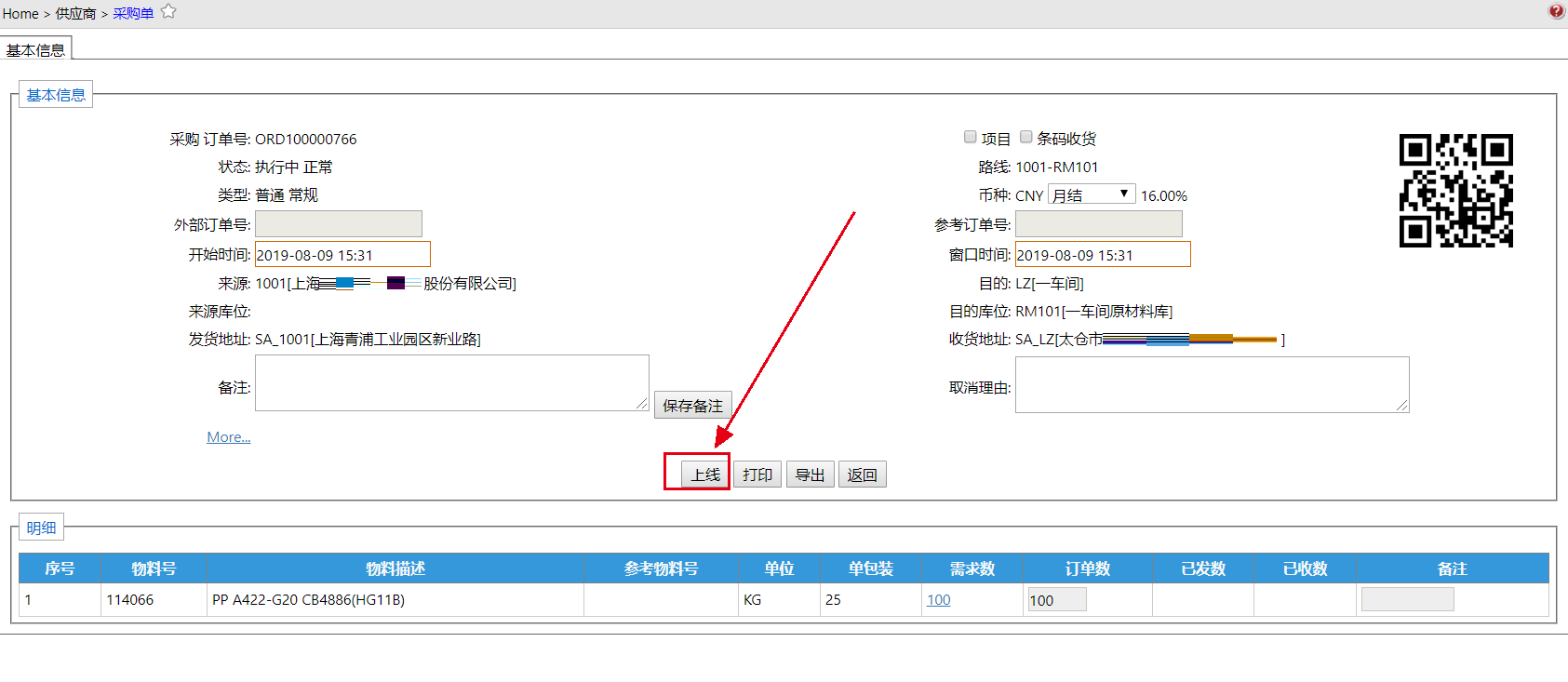Click the 导出 button

point(810,475)
